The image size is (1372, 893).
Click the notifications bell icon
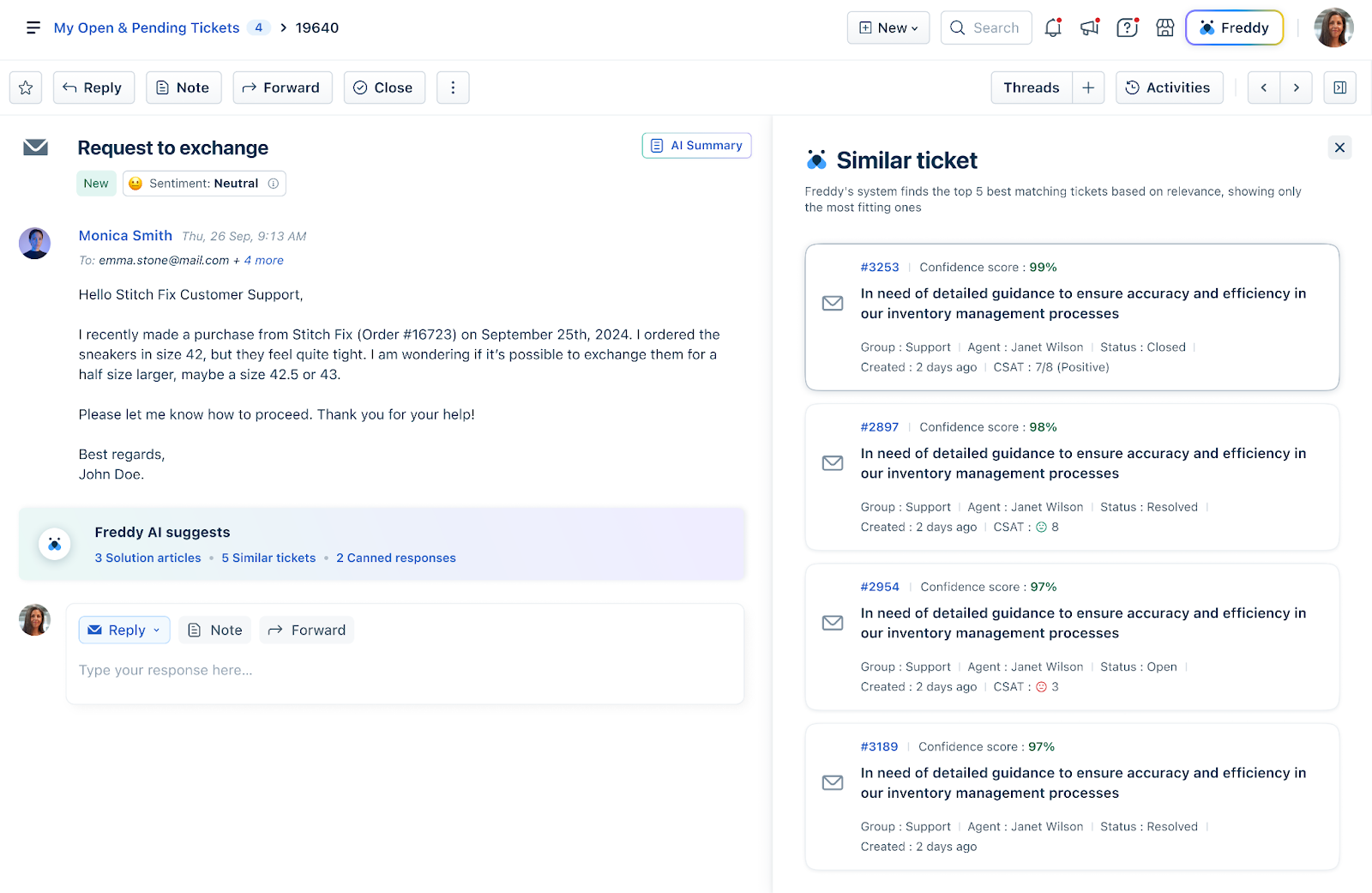pos(1053,27)
